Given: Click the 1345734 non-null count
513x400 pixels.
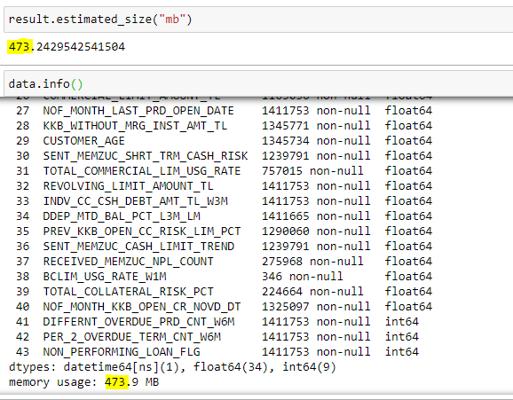Looking at the screenshot, I should [316, 141].
